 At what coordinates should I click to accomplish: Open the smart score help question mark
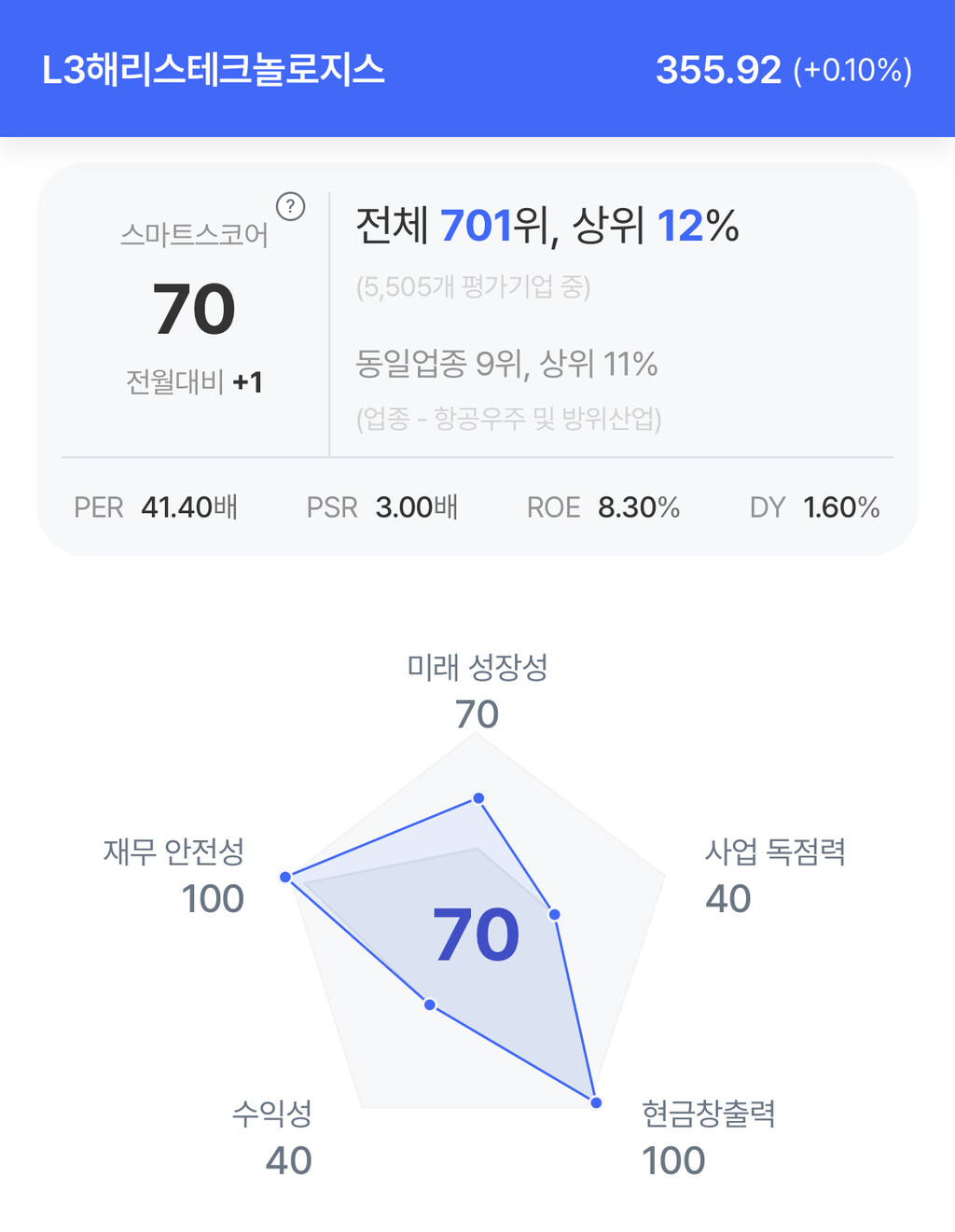coord(291,206)
